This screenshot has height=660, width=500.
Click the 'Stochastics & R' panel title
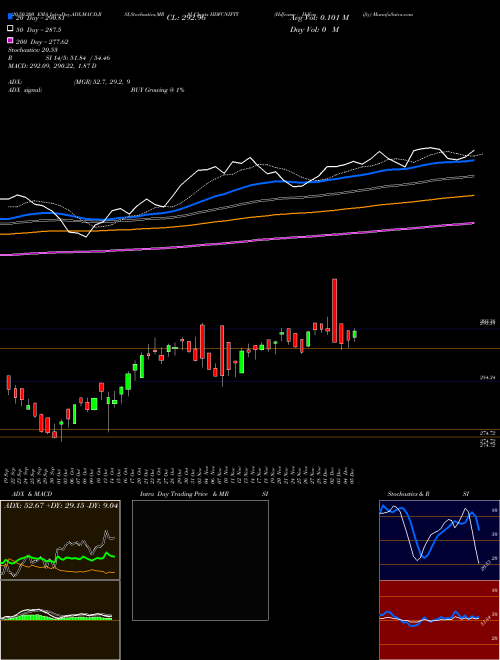(408, 494)
